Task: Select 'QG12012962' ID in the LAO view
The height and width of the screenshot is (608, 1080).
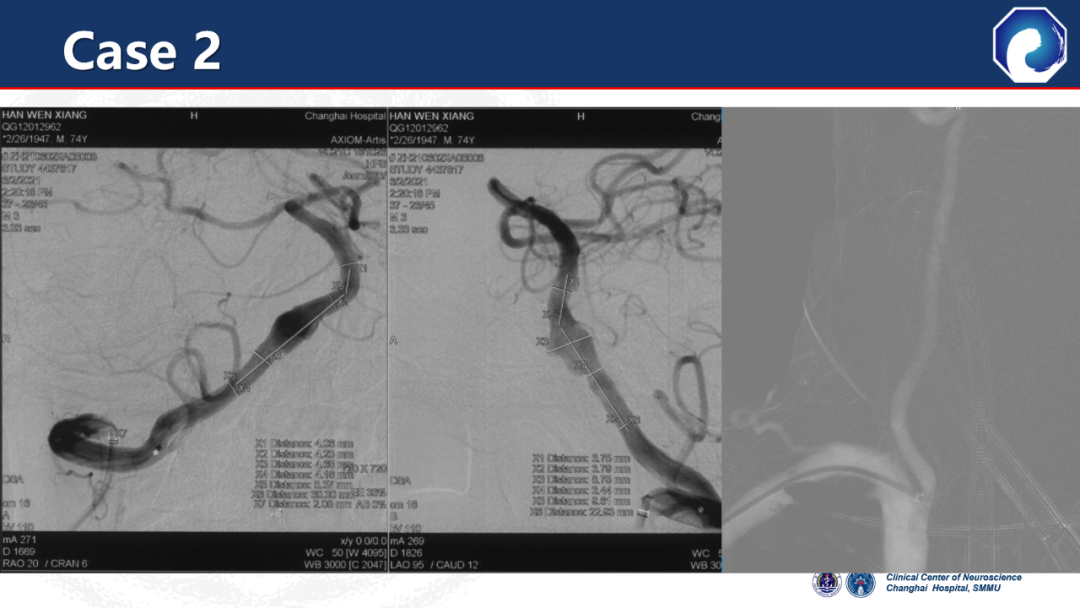Action: pyautogui.click(x=419, y=128)
